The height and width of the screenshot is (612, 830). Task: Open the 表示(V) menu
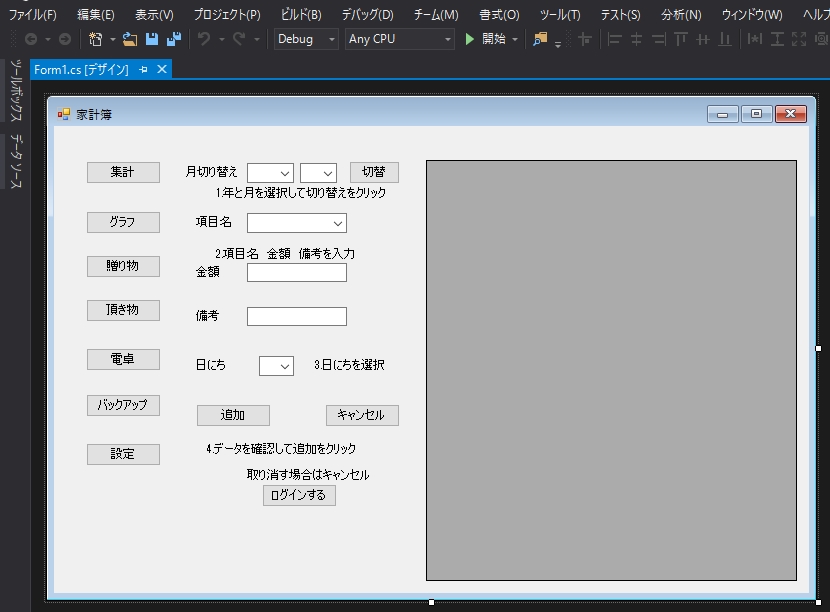[x=154, y=15]
